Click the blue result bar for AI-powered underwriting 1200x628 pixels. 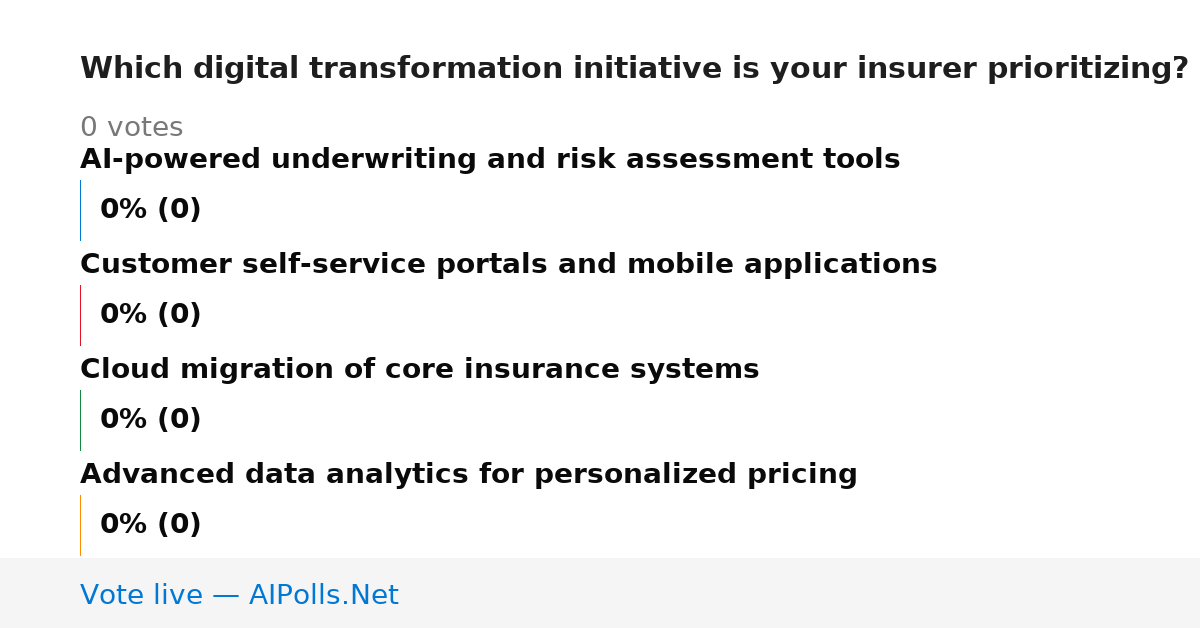tap(80, 210)
